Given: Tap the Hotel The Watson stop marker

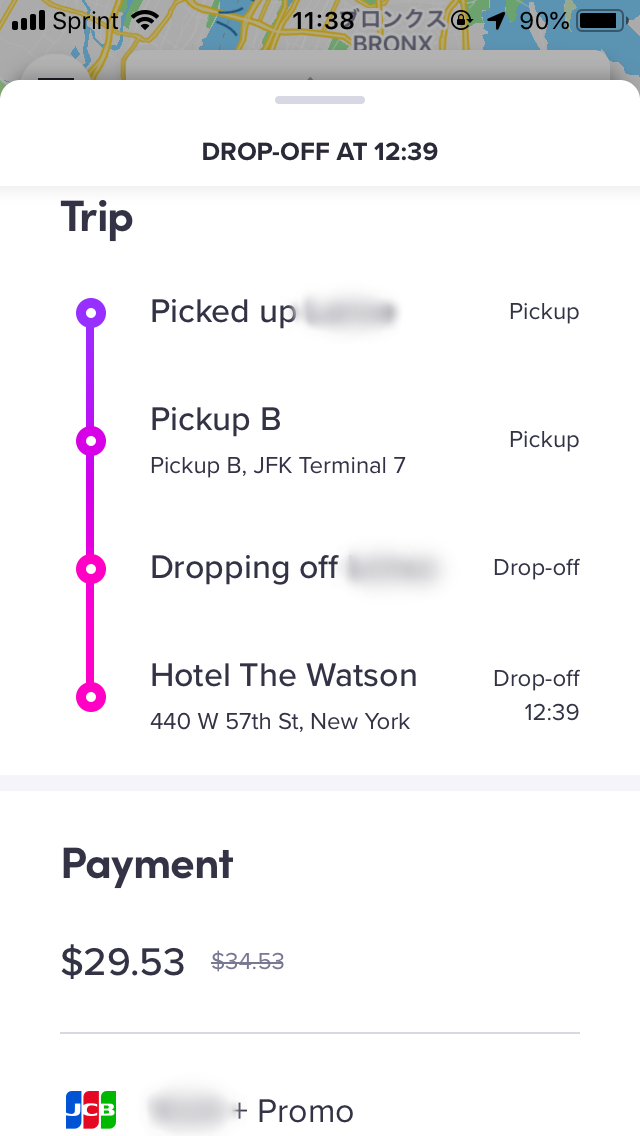Looking at the screenshot, I should [91, 697].
